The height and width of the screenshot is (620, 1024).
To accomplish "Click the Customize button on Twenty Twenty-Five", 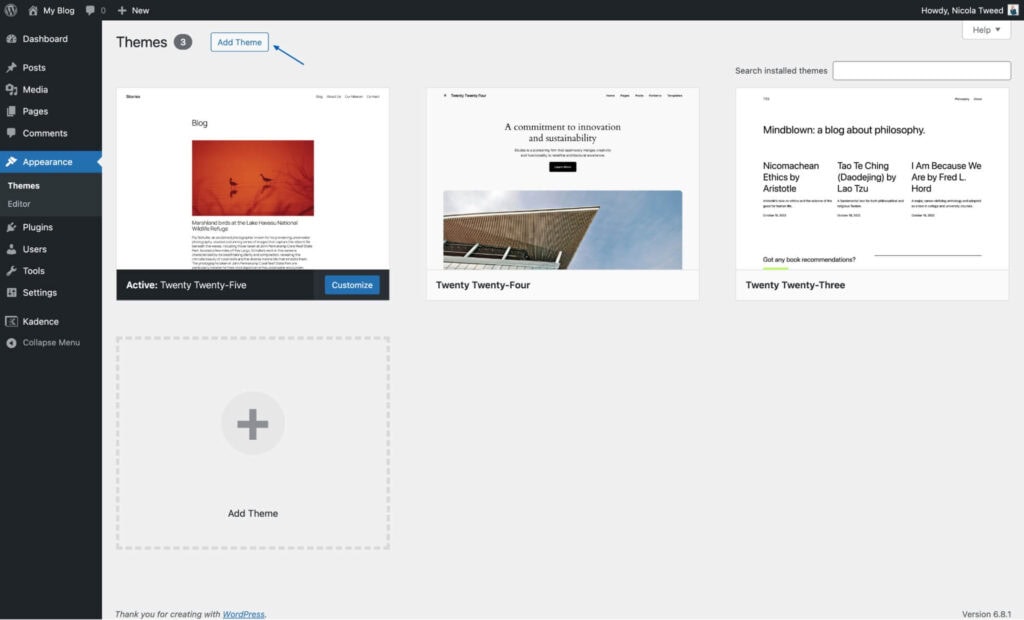I will tap(352, 285).
